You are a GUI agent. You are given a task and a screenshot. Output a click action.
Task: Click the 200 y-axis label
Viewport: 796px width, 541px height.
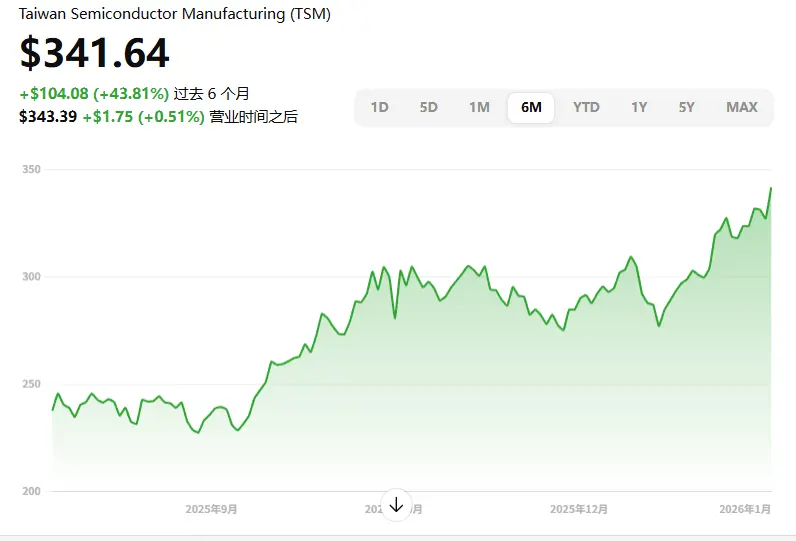[x=31, y=491]
